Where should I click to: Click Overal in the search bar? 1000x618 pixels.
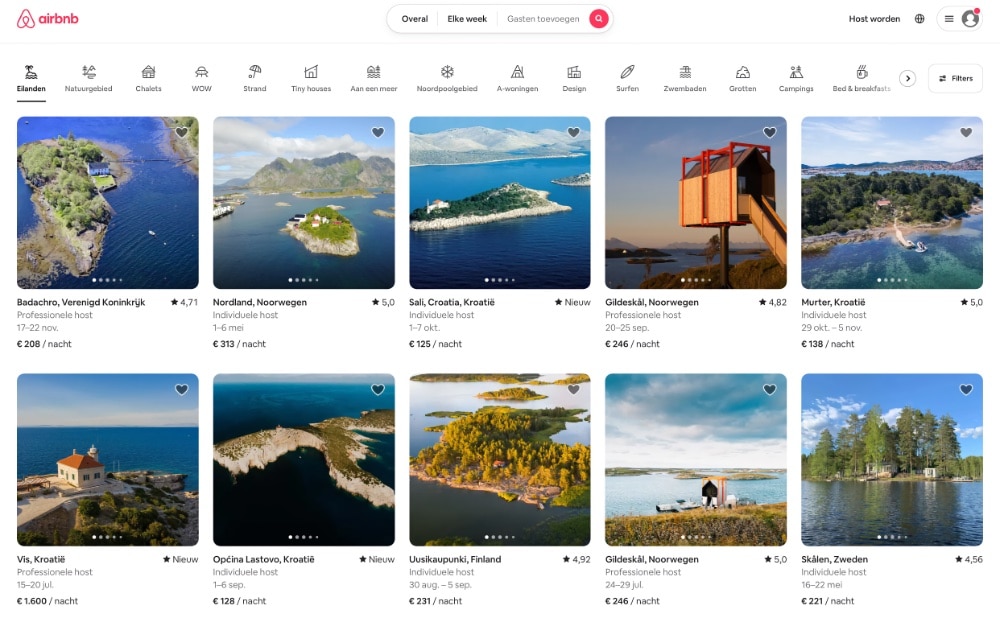pyautogui.click(x=415, y=18)
